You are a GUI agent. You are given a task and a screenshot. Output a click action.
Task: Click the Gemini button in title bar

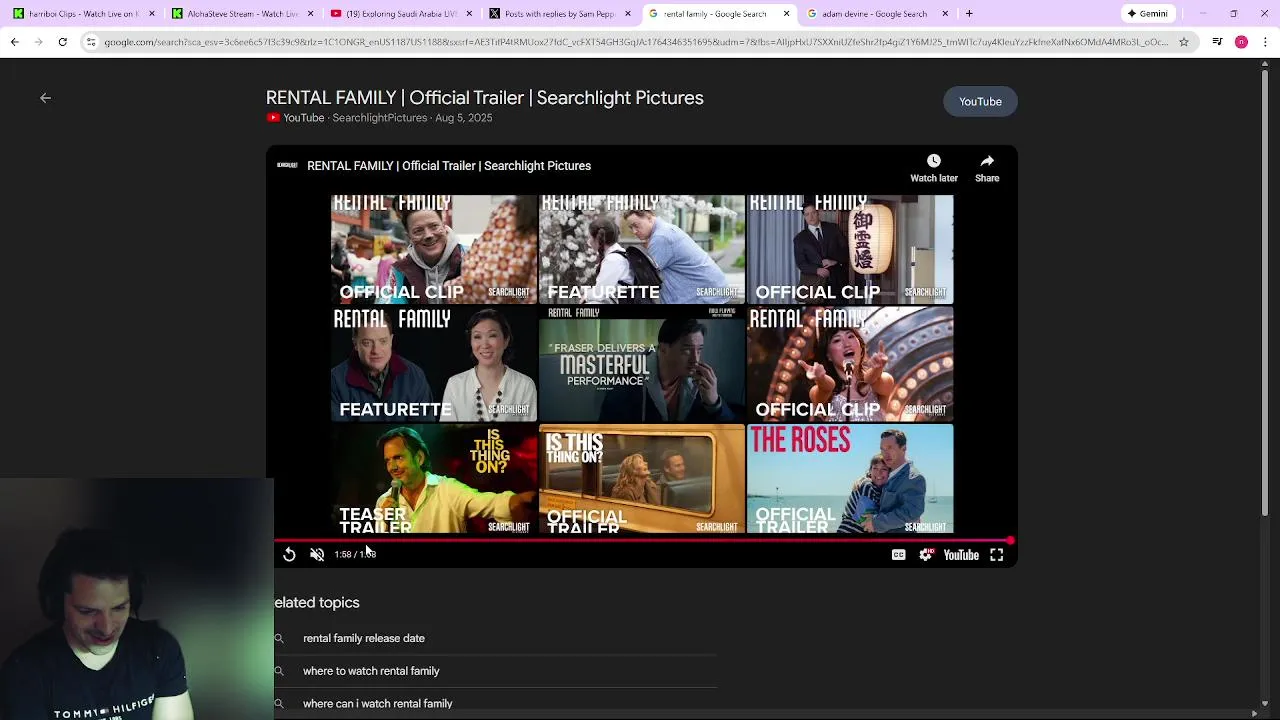(x=1147, y=14)
